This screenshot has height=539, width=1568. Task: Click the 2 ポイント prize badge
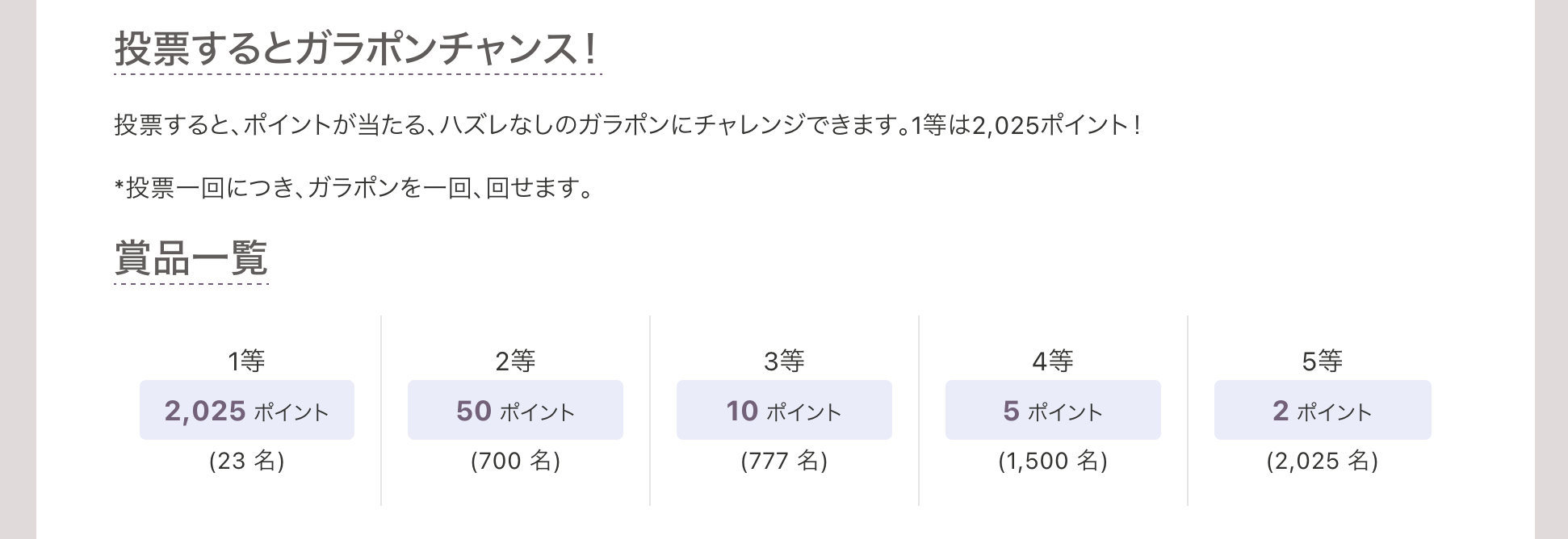point(1323,411)
